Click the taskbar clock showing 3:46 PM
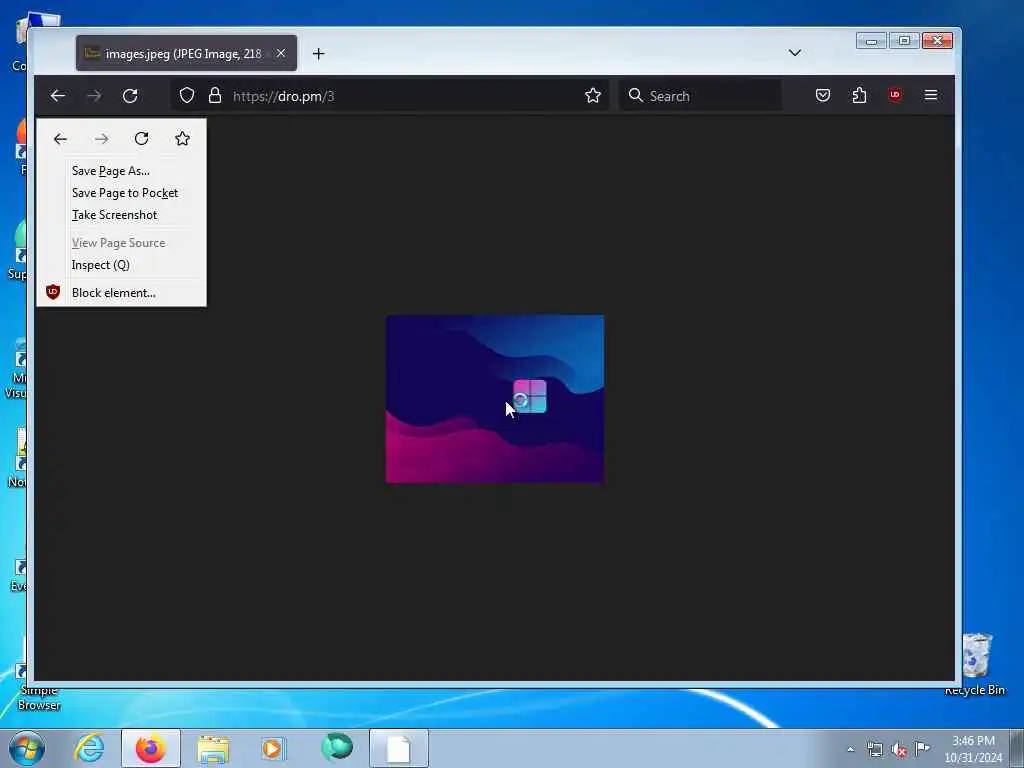The image size is (1024, 768). [973, 748]
